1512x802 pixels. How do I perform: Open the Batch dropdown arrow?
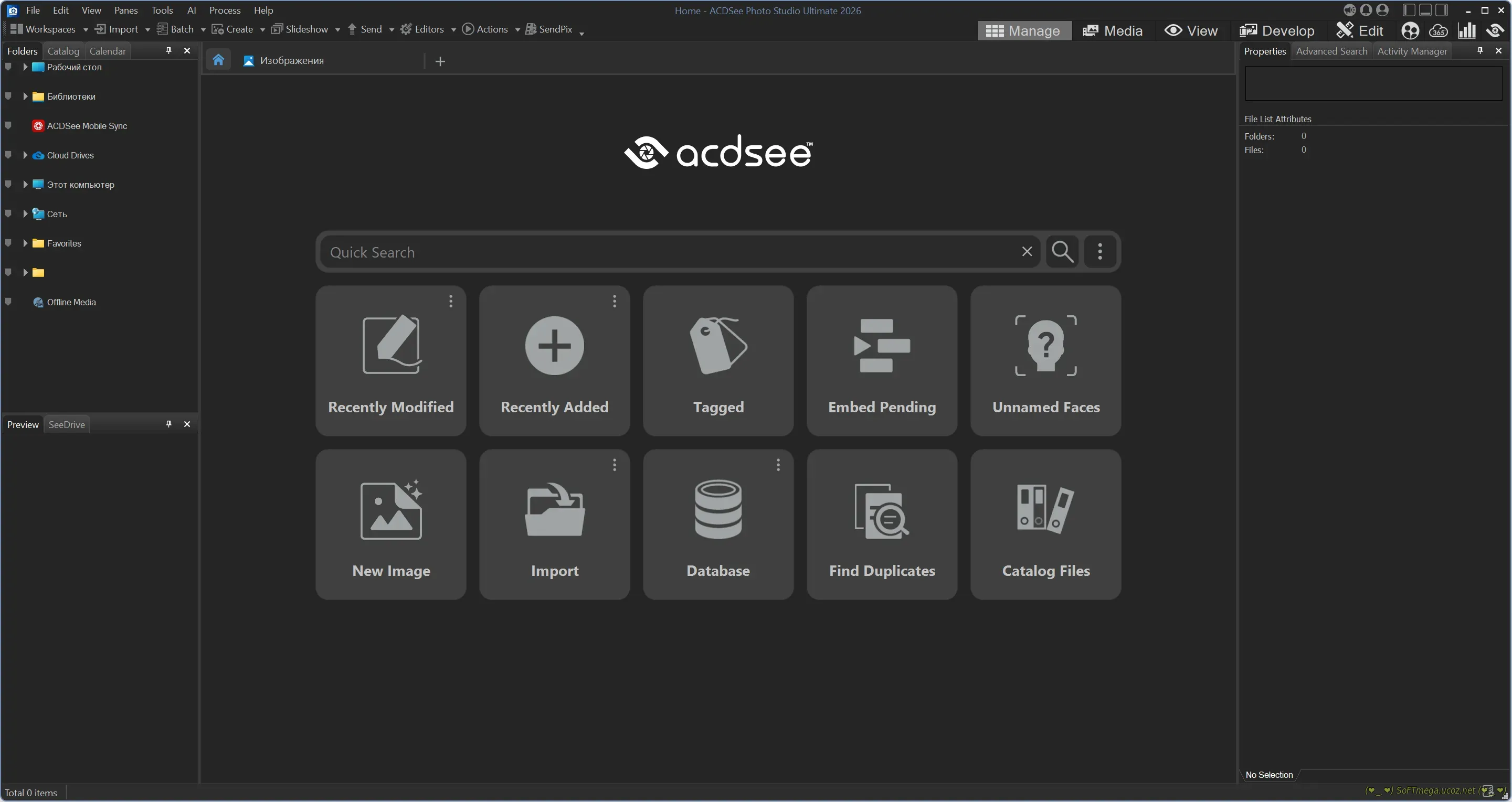pos(203,29)
